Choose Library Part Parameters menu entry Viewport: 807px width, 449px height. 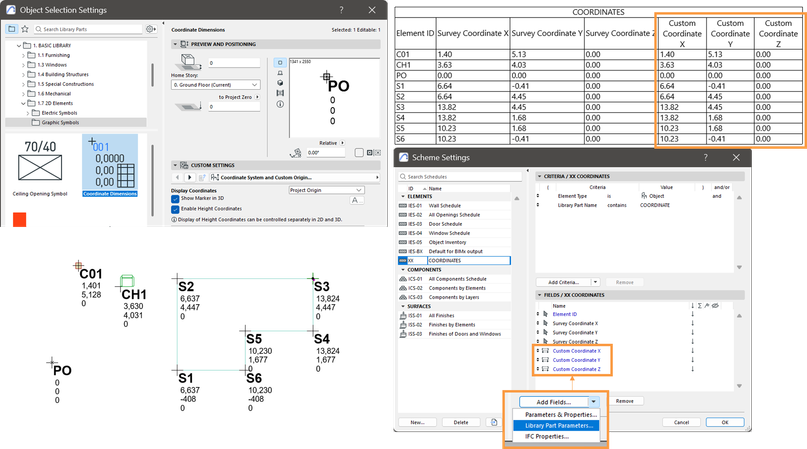pyautogui.click(x=557, y=425)
